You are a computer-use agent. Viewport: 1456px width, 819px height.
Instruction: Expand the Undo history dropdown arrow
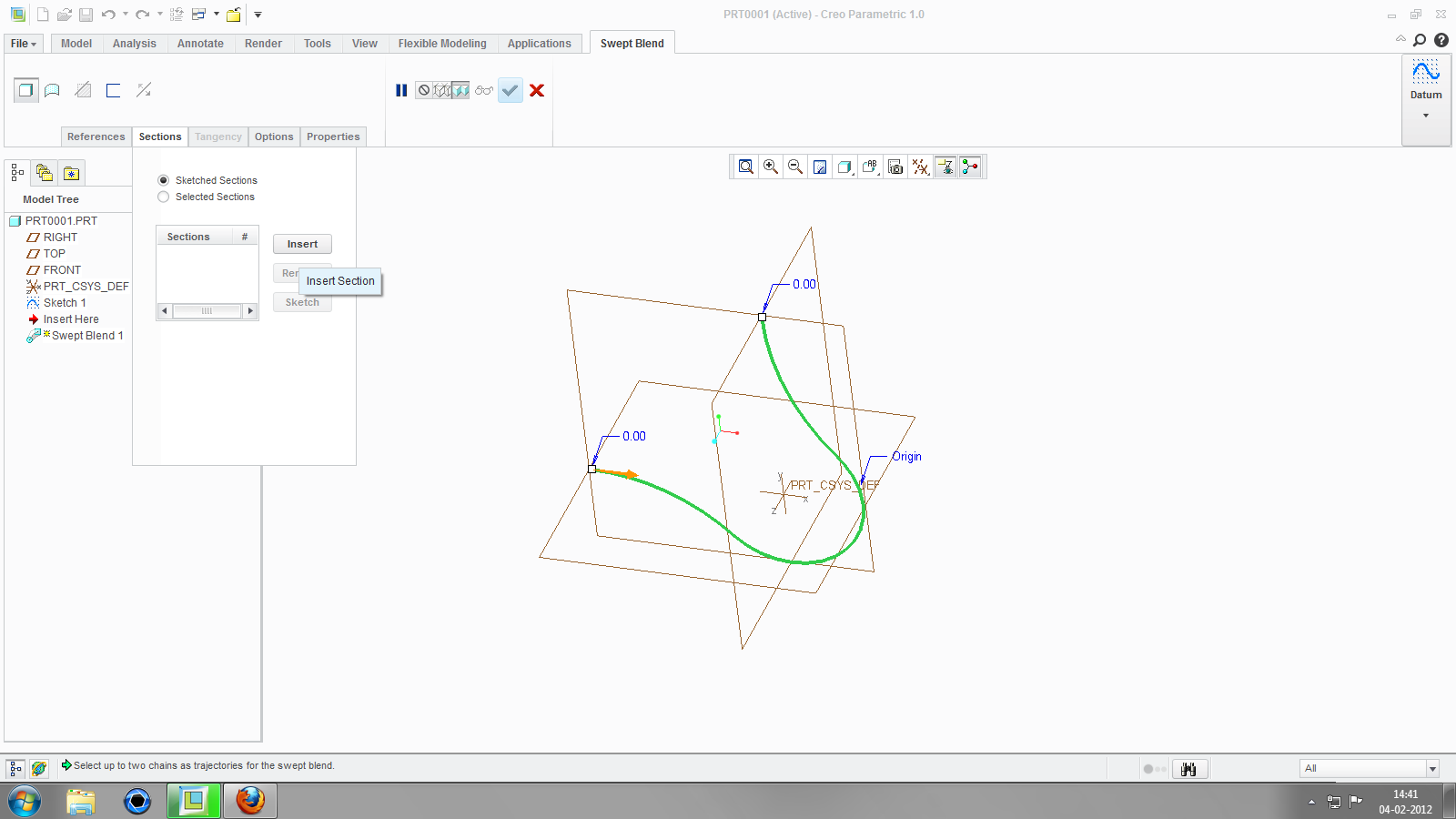pyautogui.click(x=126, y=15)
